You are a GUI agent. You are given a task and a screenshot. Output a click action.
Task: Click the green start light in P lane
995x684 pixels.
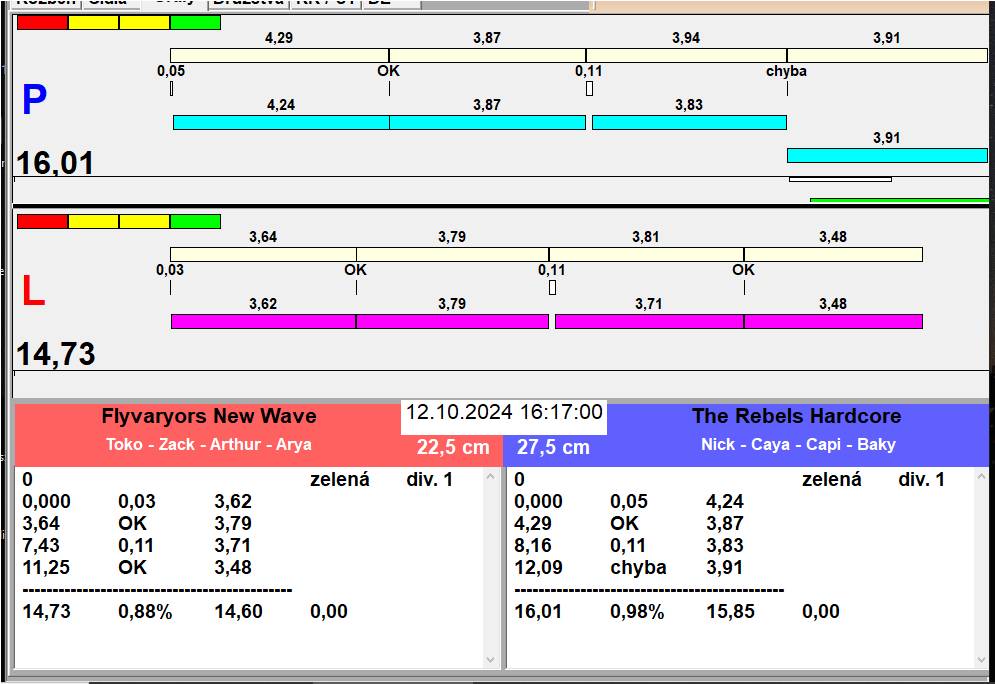(195, 22)
